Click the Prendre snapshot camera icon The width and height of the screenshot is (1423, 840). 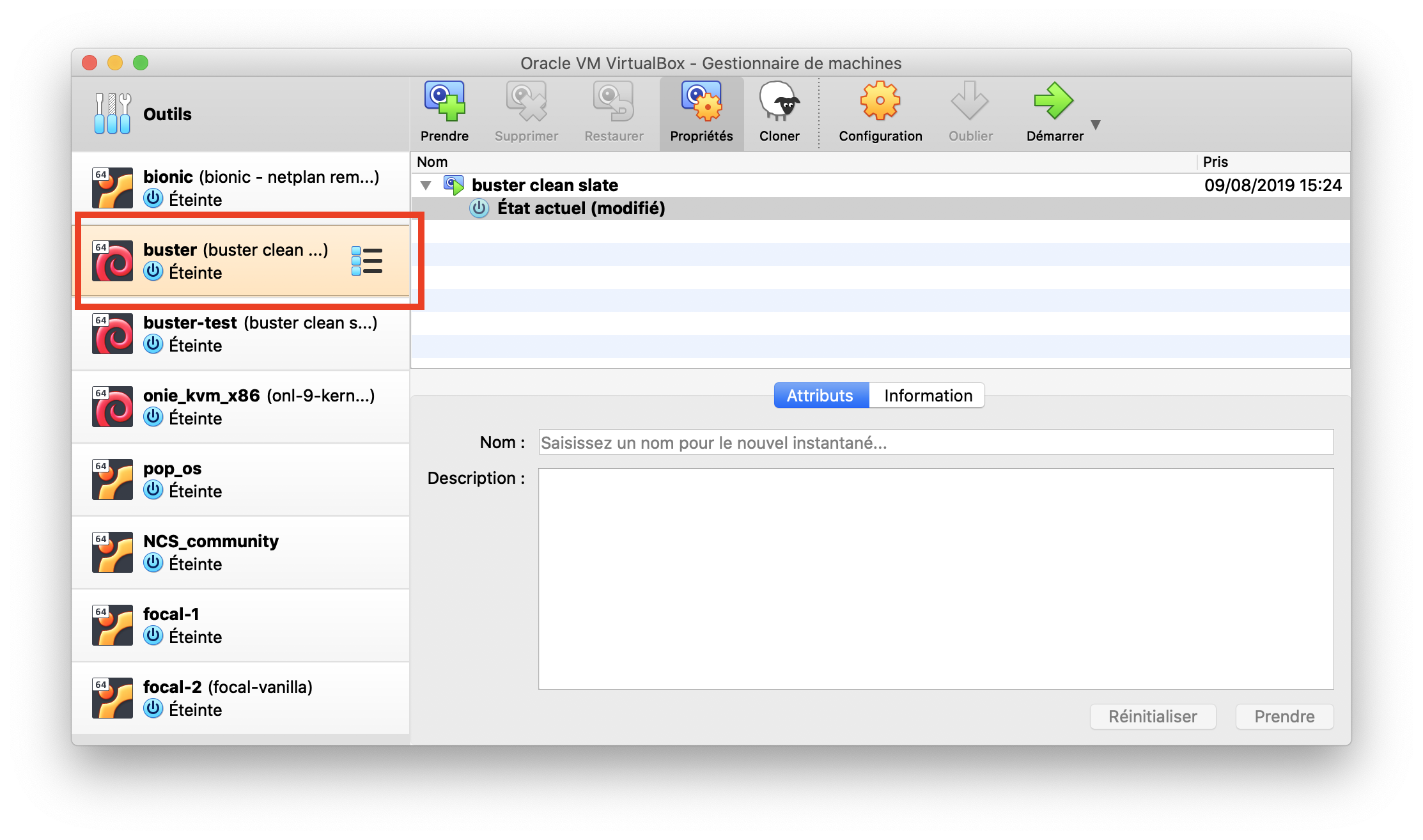click(444, 102)
